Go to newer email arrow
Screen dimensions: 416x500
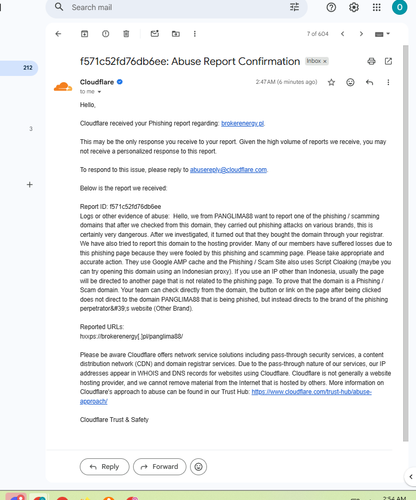(x=342, y=34)
